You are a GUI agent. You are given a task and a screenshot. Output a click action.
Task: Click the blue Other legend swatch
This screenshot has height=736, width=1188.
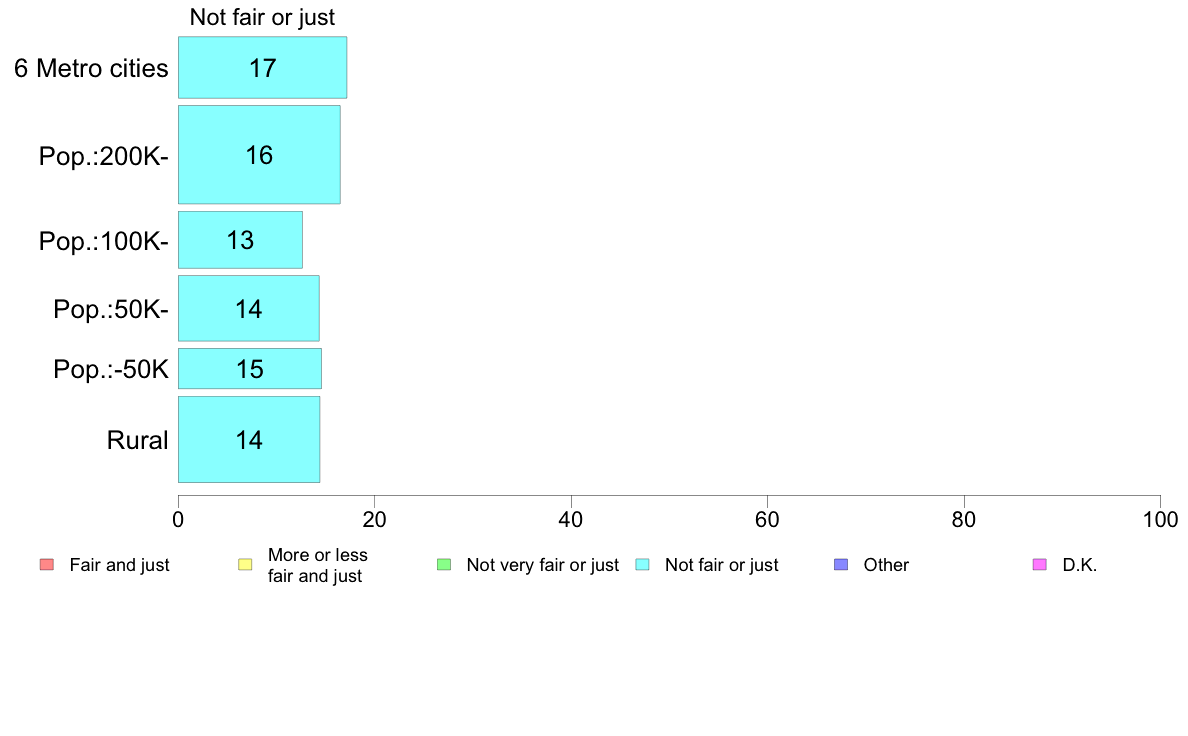coord(841,565)
